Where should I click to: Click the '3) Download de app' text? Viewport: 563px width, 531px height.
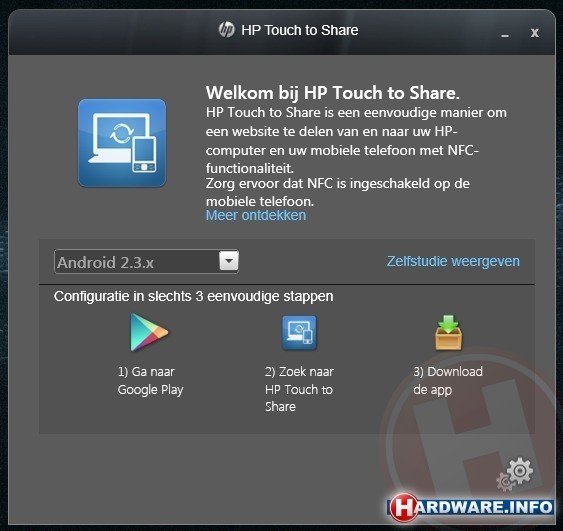448,381
